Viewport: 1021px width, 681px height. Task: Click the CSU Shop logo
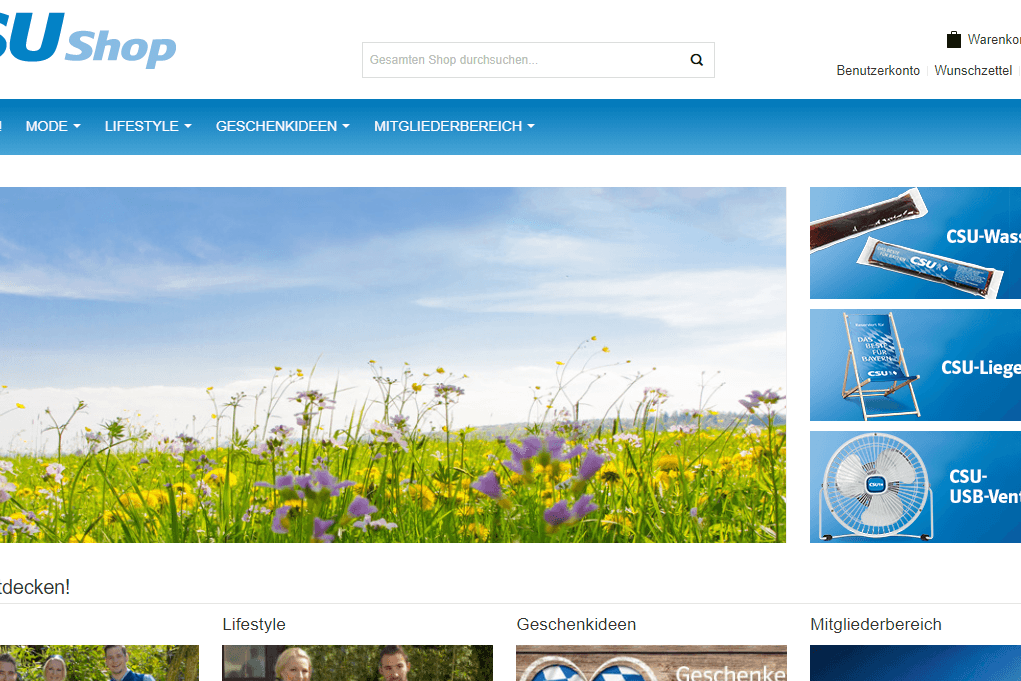click(88, 39)
